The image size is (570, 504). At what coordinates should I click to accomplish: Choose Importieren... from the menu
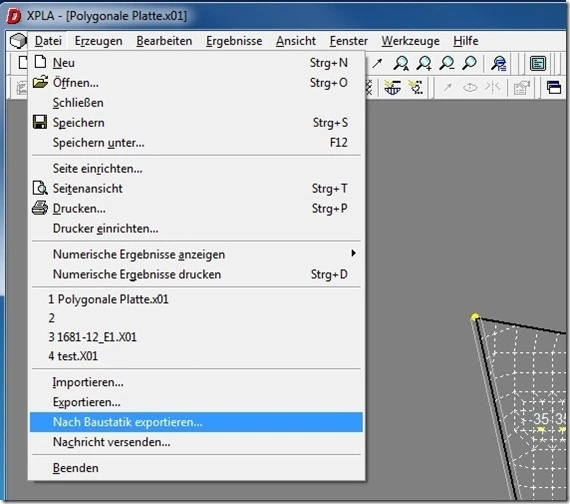click(196, 382)
